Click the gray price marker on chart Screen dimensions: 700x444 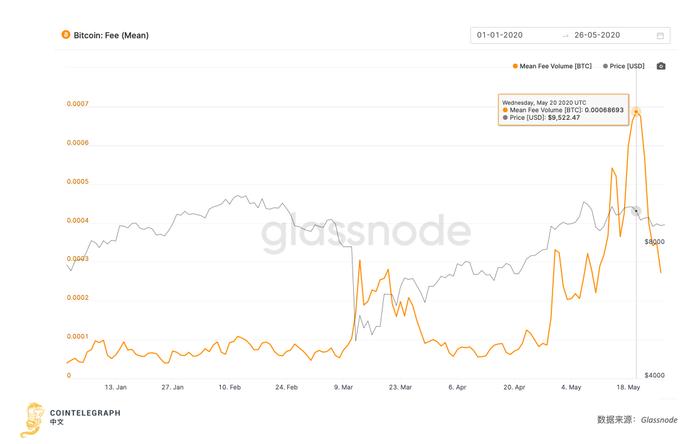pyautogui.click(x=637, y=210)
